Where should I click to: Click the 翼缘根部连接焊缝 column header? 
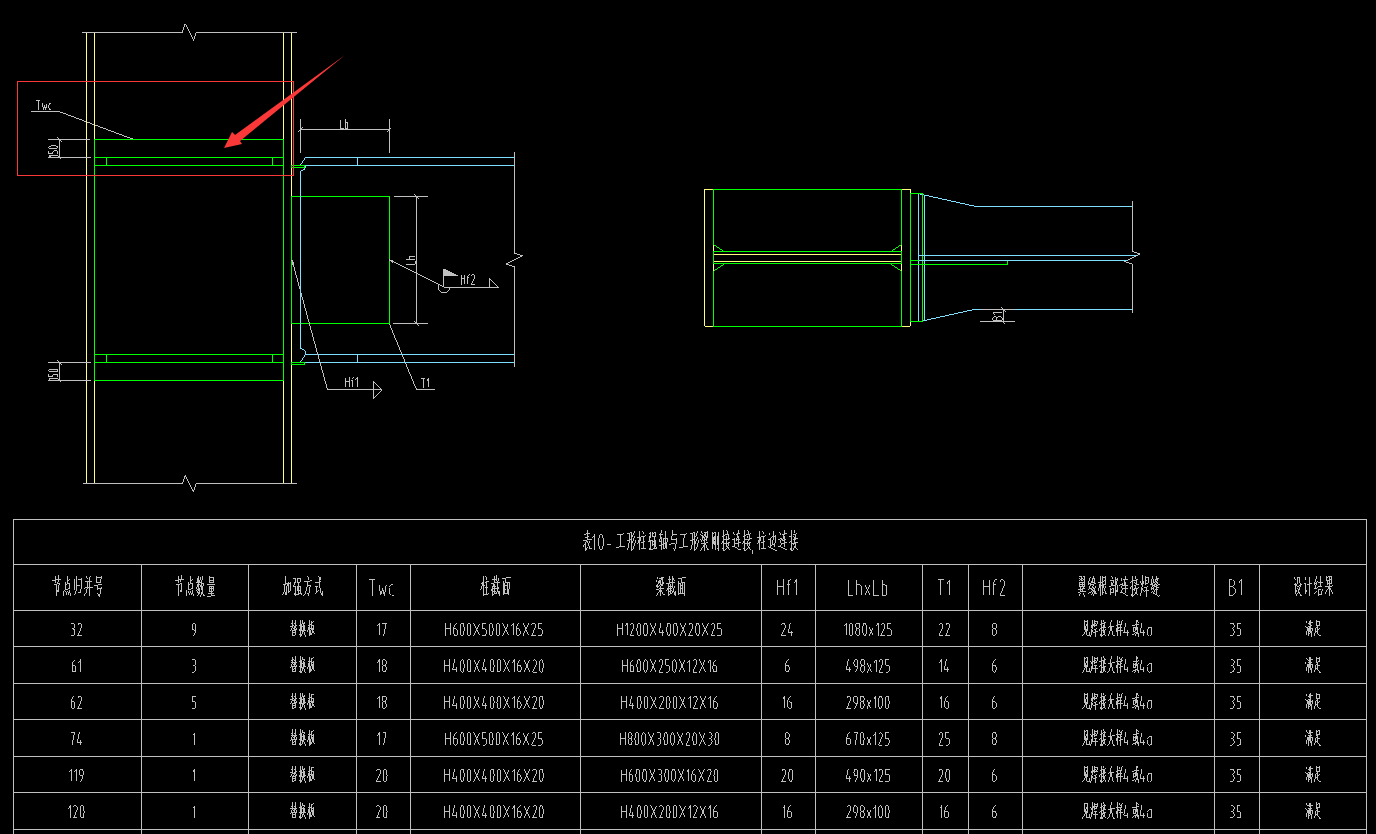[x=1118, y=587]
